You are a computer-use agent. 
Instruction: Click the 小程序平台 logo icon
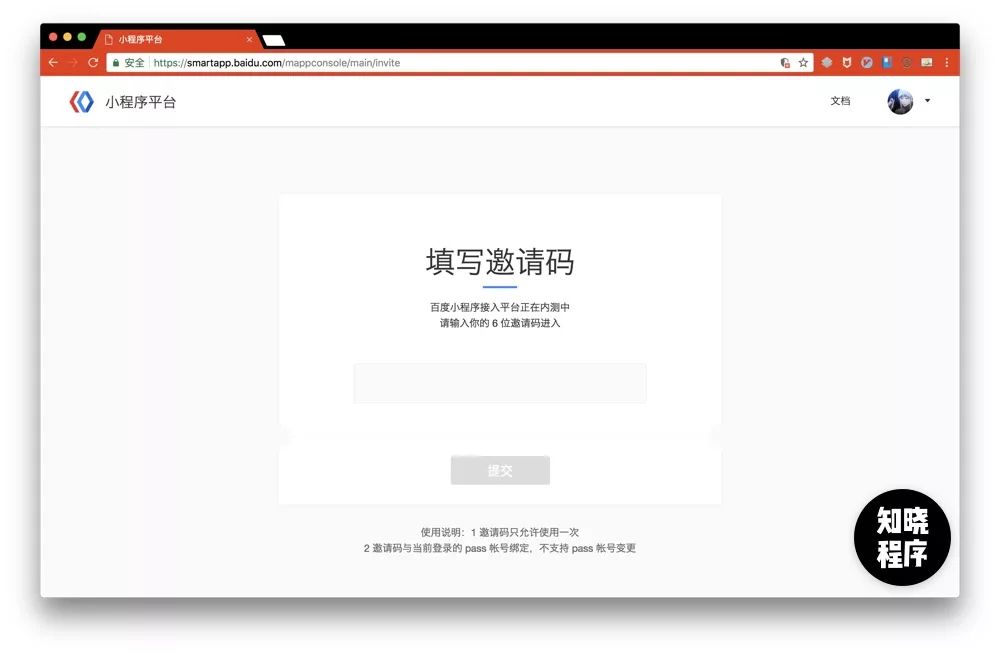(x=81, y=101)
